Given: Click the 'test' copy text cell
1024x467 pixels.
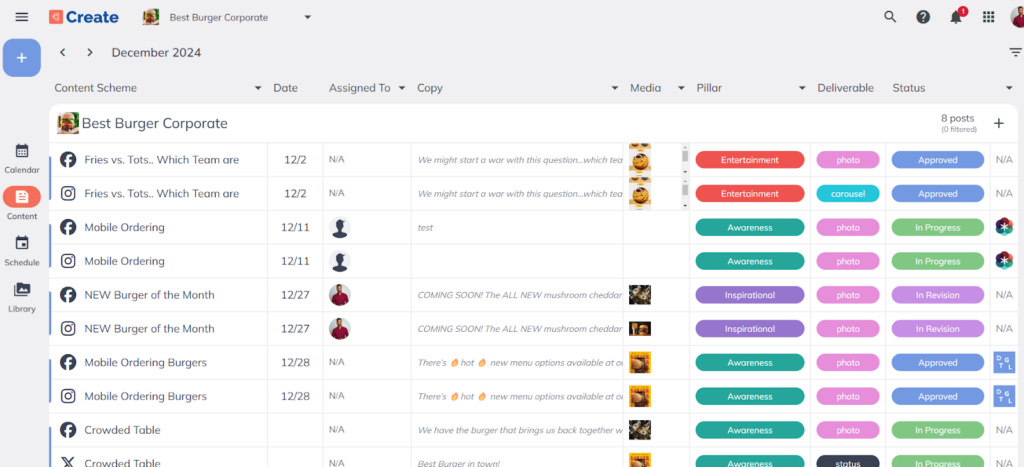Looking at the screenshot, I should pos(425,228).
